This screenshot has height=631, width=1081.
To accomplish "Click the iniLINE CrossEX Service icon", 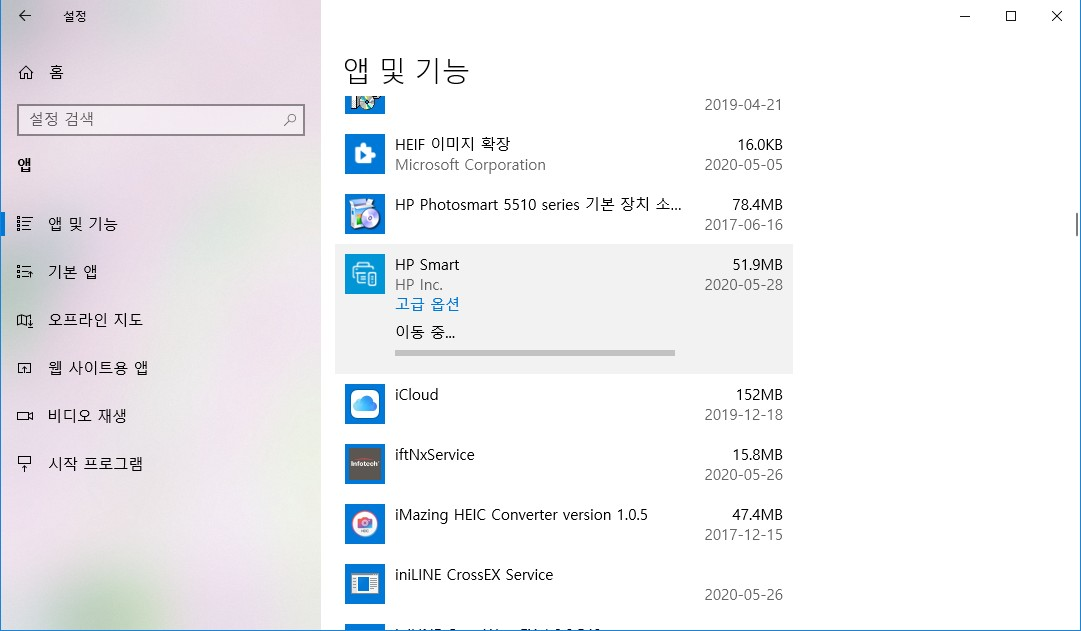I will 365,584.
